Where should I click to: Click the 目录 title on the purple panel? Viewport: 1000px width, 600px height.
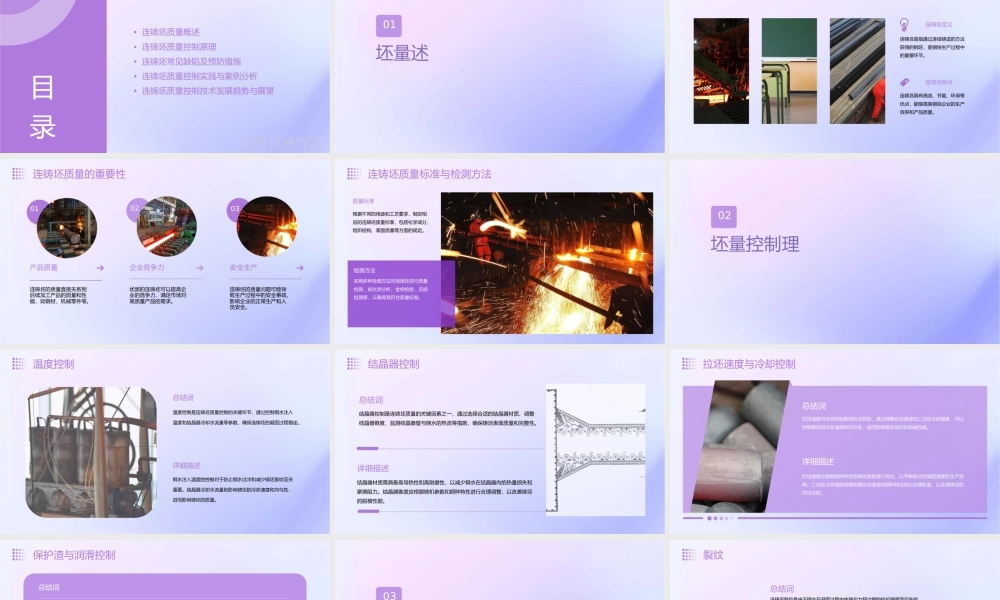[43, 106]
